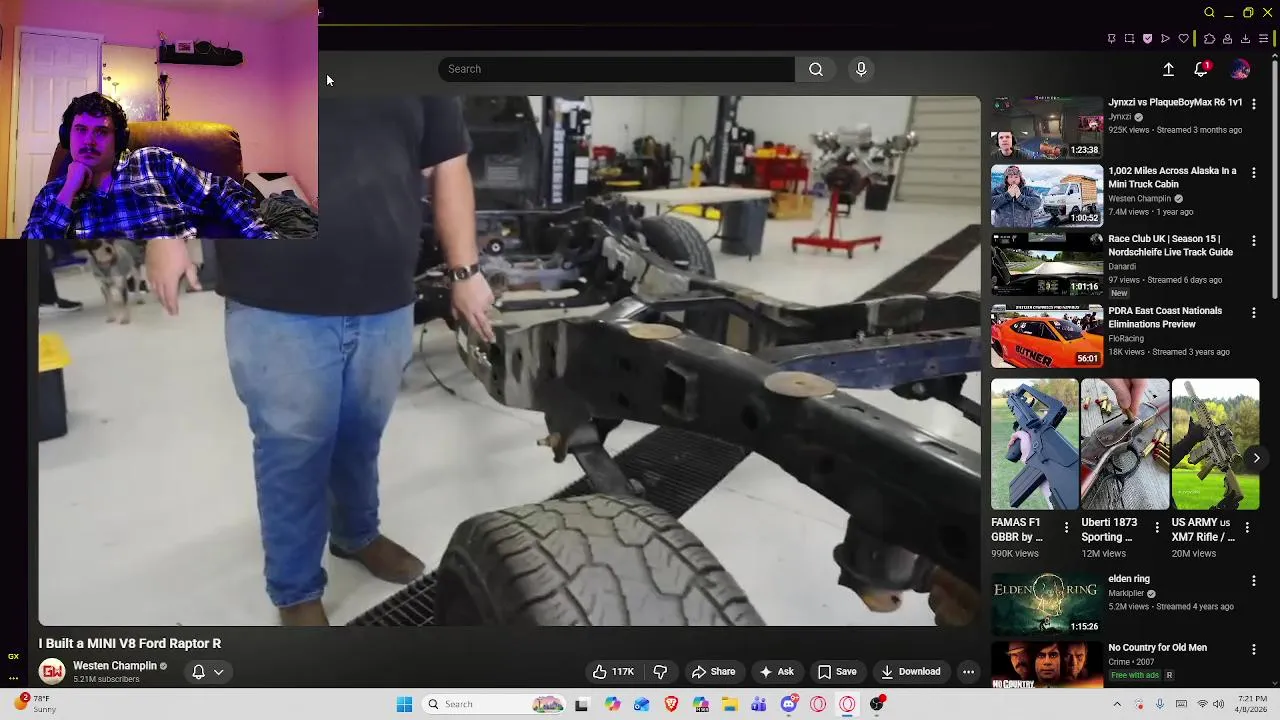Launch Copilot from taskbar
Image resolution: width=1280 pixels, height=720 pixels.
point(612,704)
